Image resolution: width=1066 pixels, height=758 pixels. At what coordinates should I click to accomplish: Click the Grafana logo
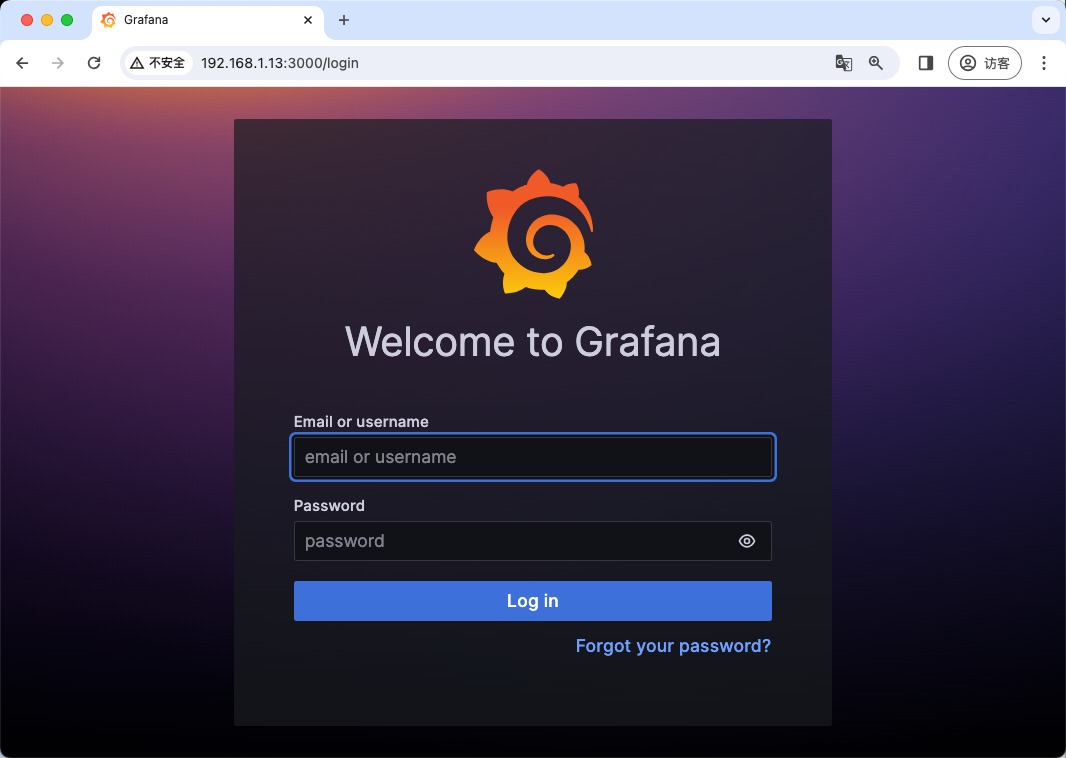pyautogui.click(x=534, y=234)
